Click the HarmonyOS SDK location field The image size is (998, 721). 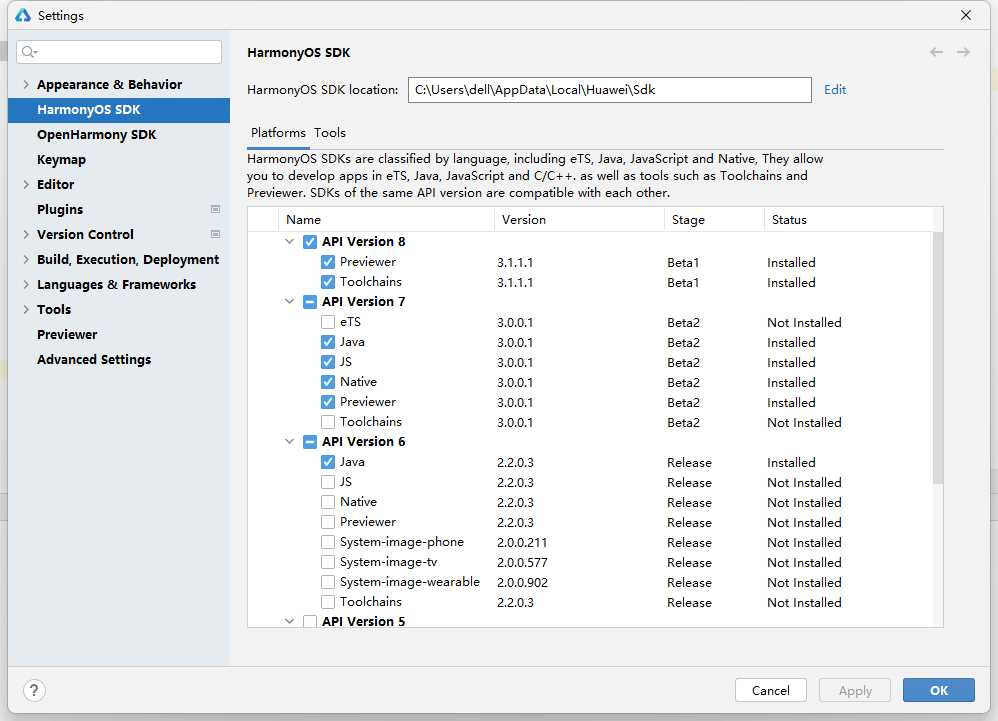tap(610, 90)
